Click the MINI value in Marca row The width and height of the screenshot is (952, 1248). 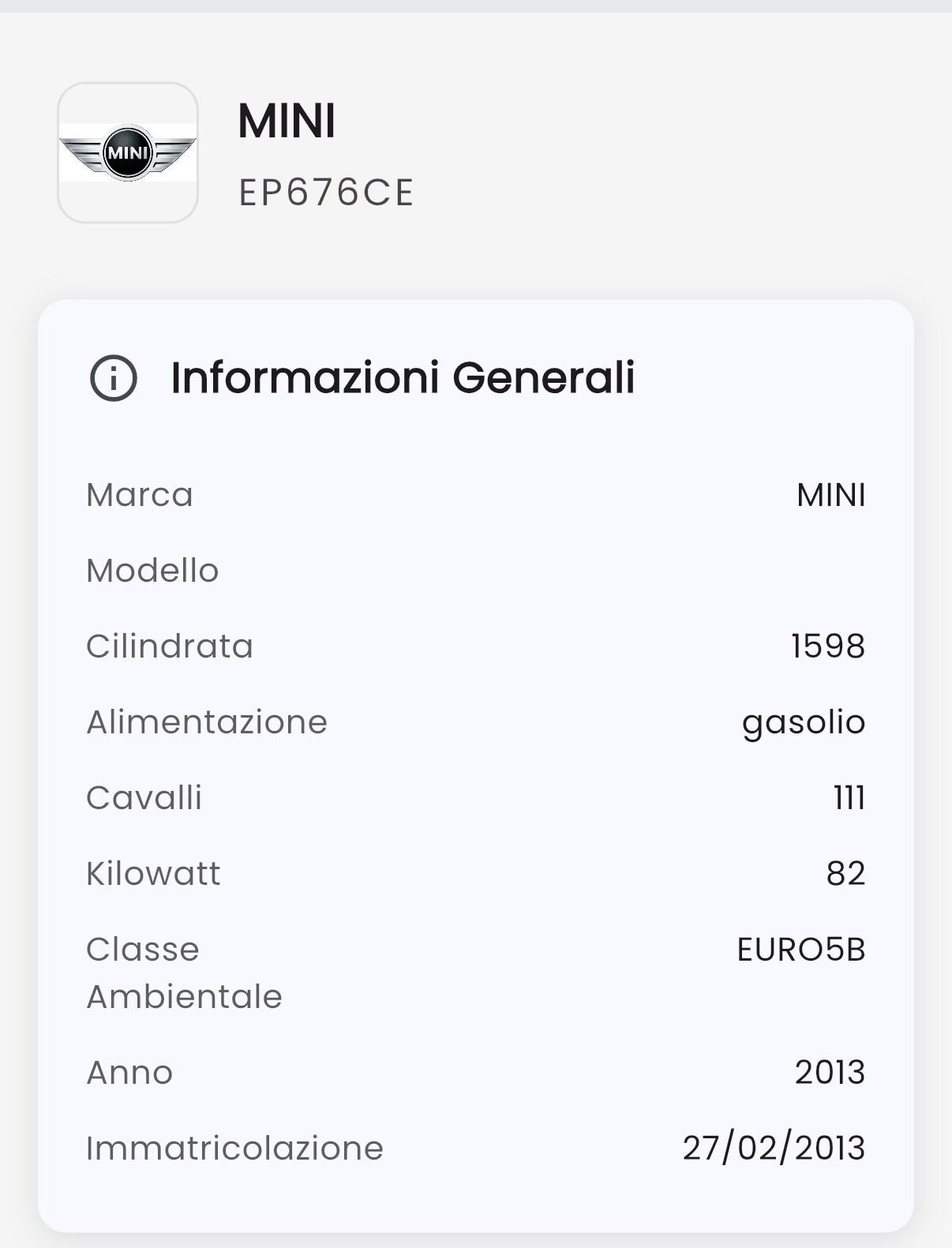tap(830, 495)
